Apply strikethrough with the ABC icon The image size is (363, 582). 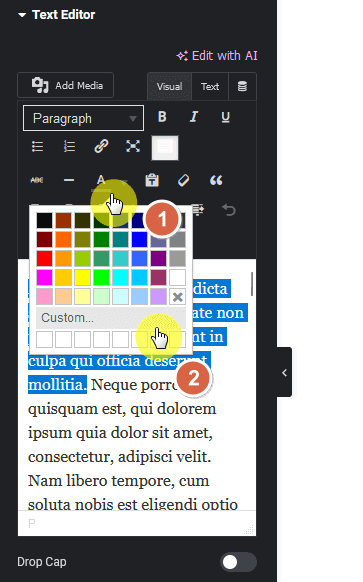[x=37, y=180]
